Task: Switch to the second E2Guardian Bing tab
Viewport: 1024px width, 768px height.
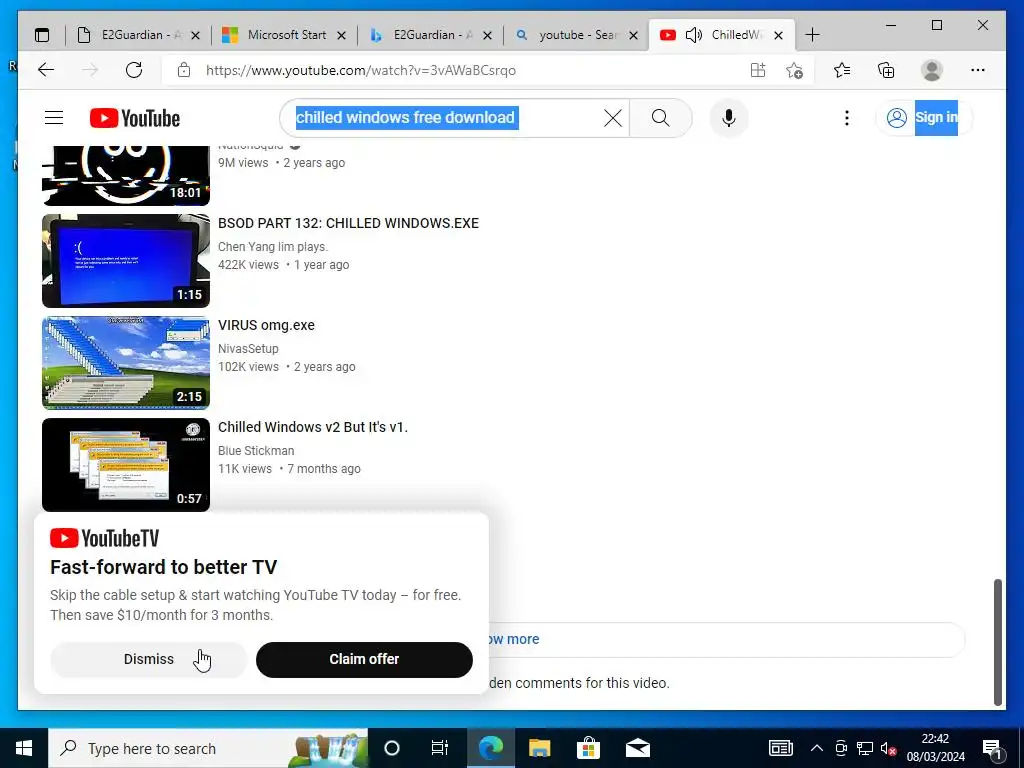Action: [x=430, y=35]
